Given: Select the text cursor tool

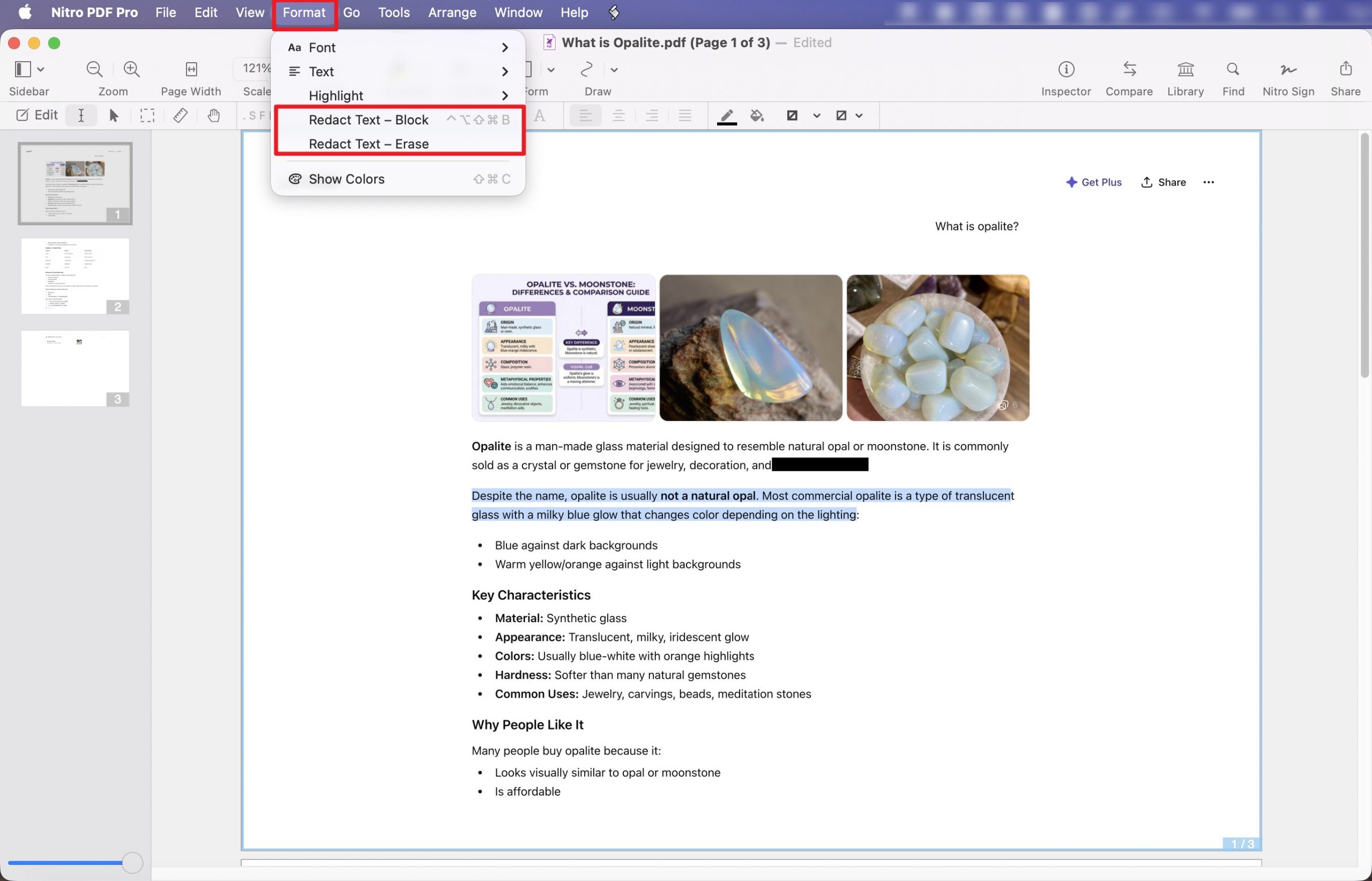Looking at the screenshot, I should click(x=81, y=116).
